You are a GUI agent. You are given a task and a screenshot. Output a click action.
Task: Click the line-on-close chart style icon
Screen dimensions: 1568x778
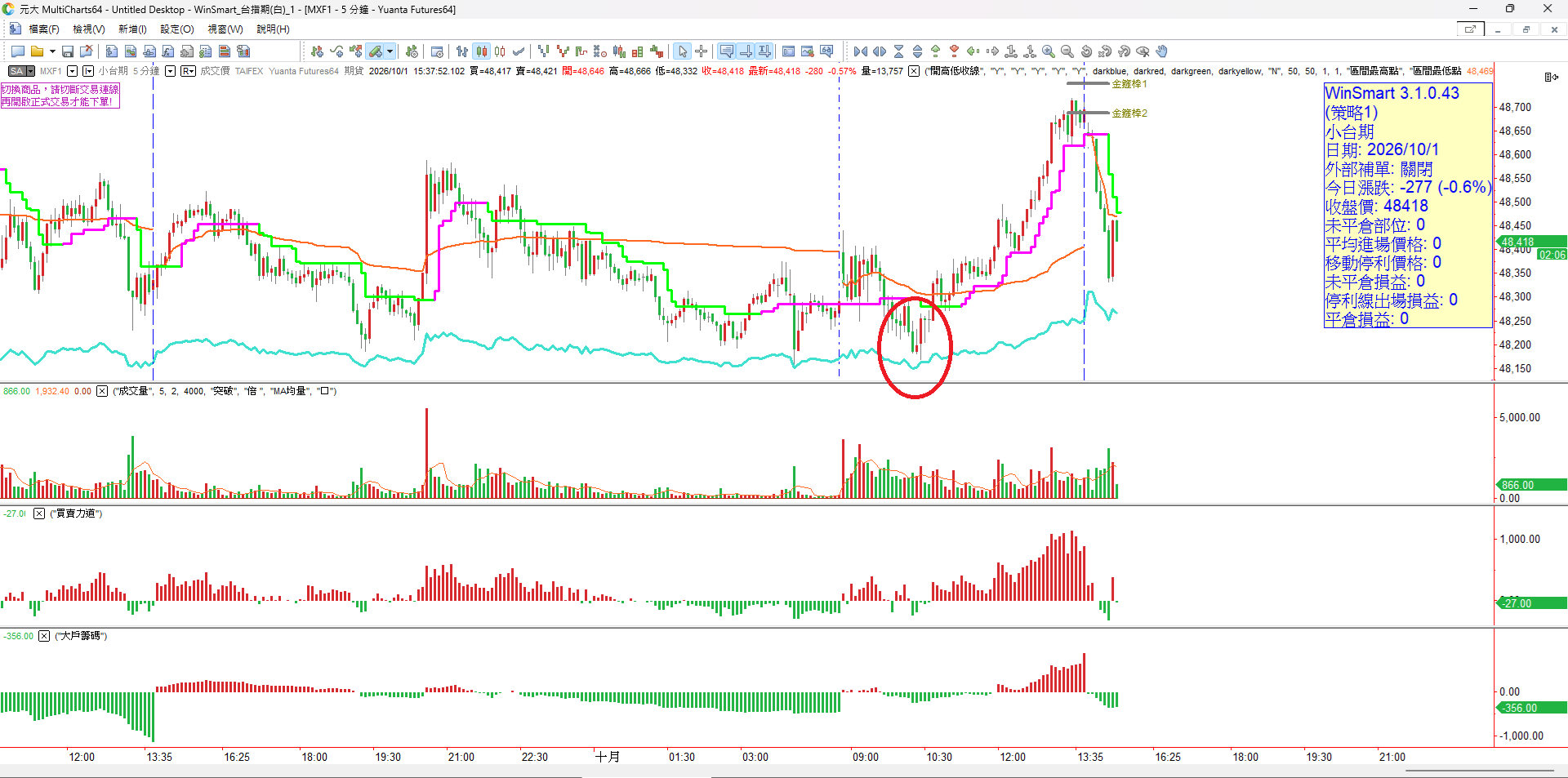point(519,51)
